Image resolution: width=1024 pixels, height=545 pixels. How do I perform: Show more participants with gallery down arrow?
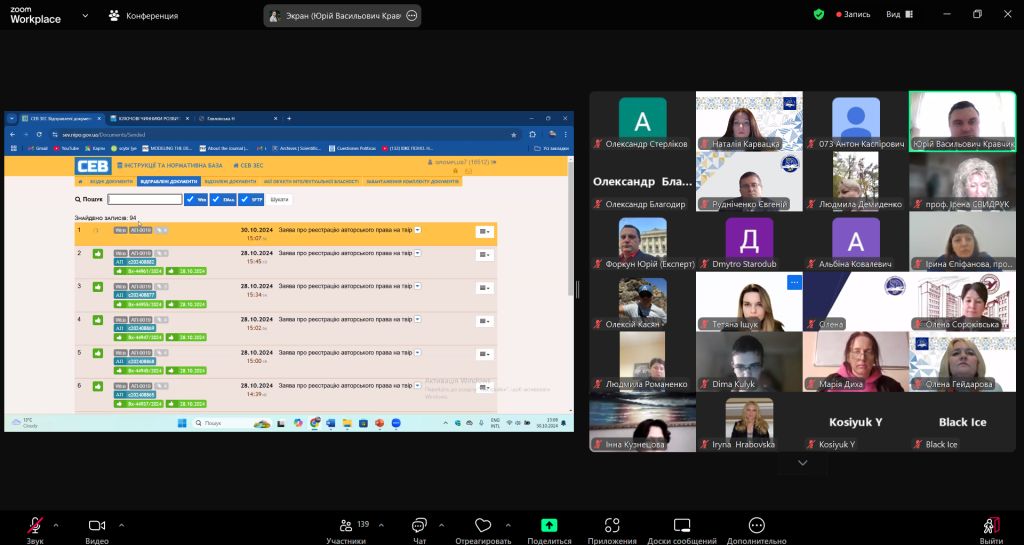pos(803,463)
